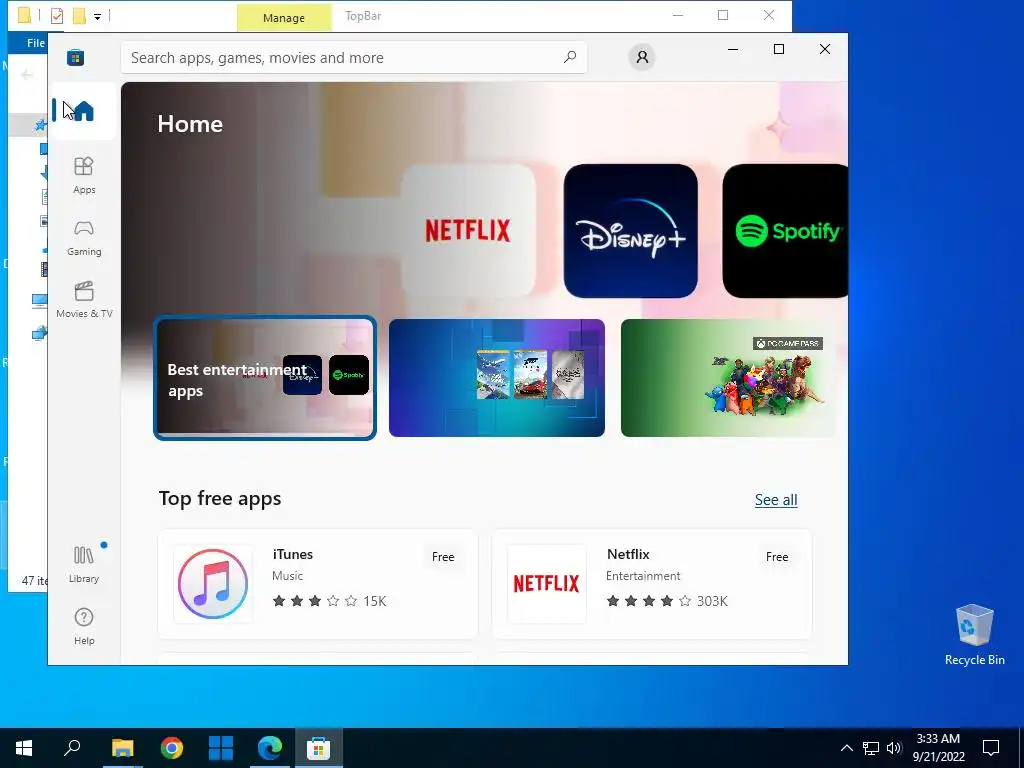This screenshot has width=1024, height=768.
Task: Click the search magnifier icon in Store
Action: pos(569,57)
